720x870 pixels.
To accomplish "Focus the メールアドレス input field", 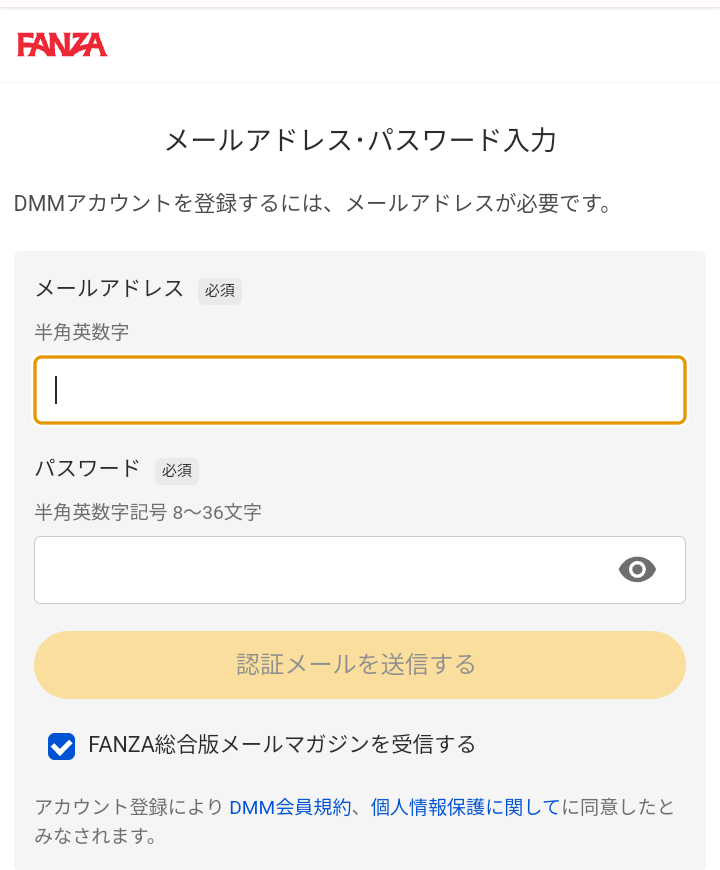I will [x=360, y=390].
